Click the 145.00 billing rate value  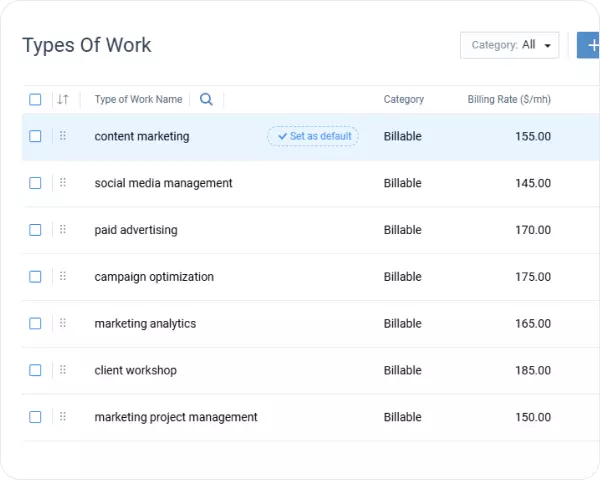(533, 183)
